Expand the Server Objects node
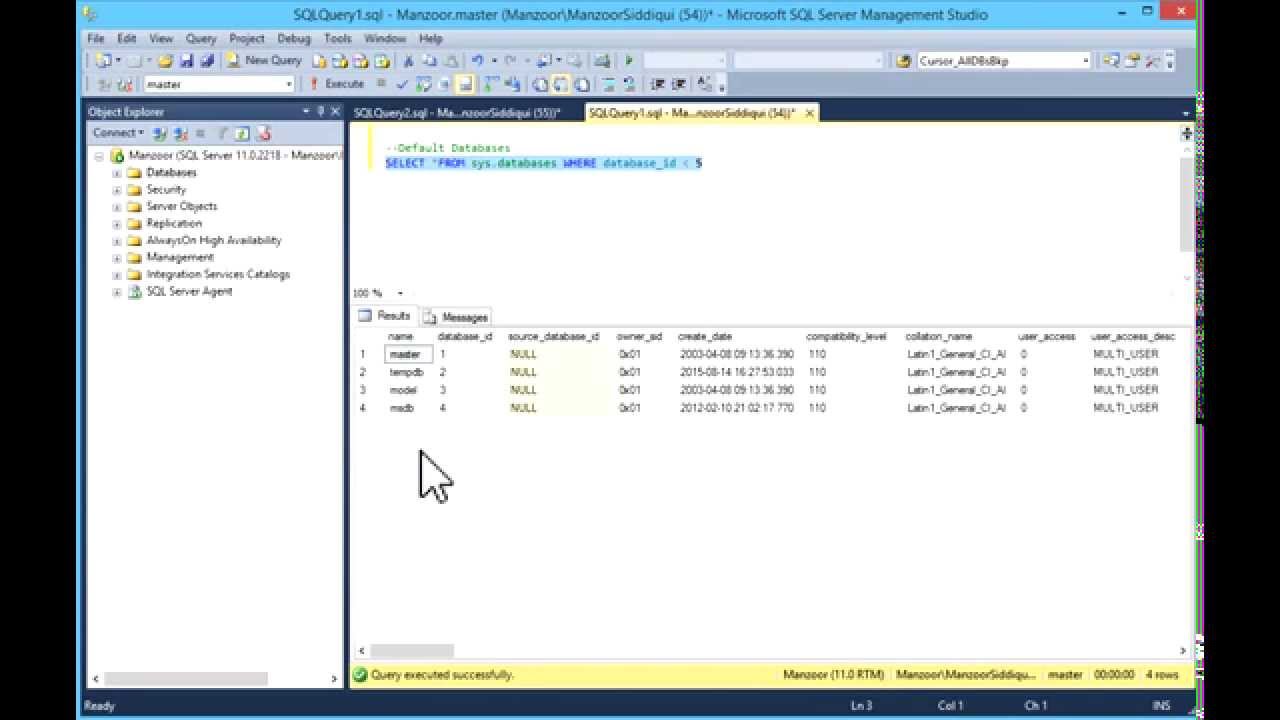This screenshot has width=1280, height=720. pos(117,207)
